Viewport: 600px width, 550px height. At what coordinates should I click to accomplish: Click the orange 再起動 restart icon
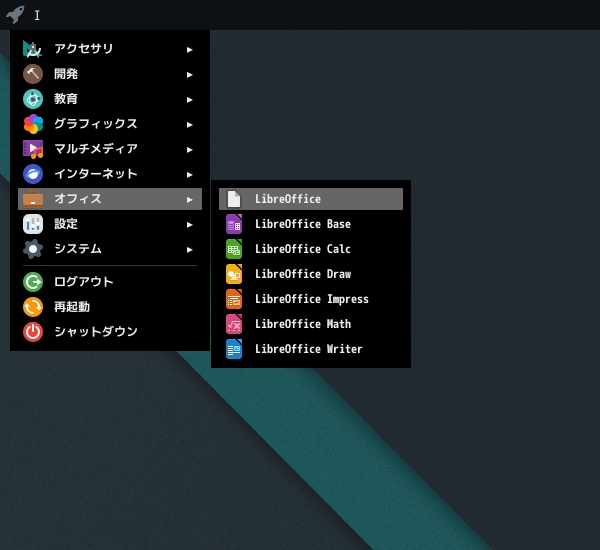click(33, 307)
